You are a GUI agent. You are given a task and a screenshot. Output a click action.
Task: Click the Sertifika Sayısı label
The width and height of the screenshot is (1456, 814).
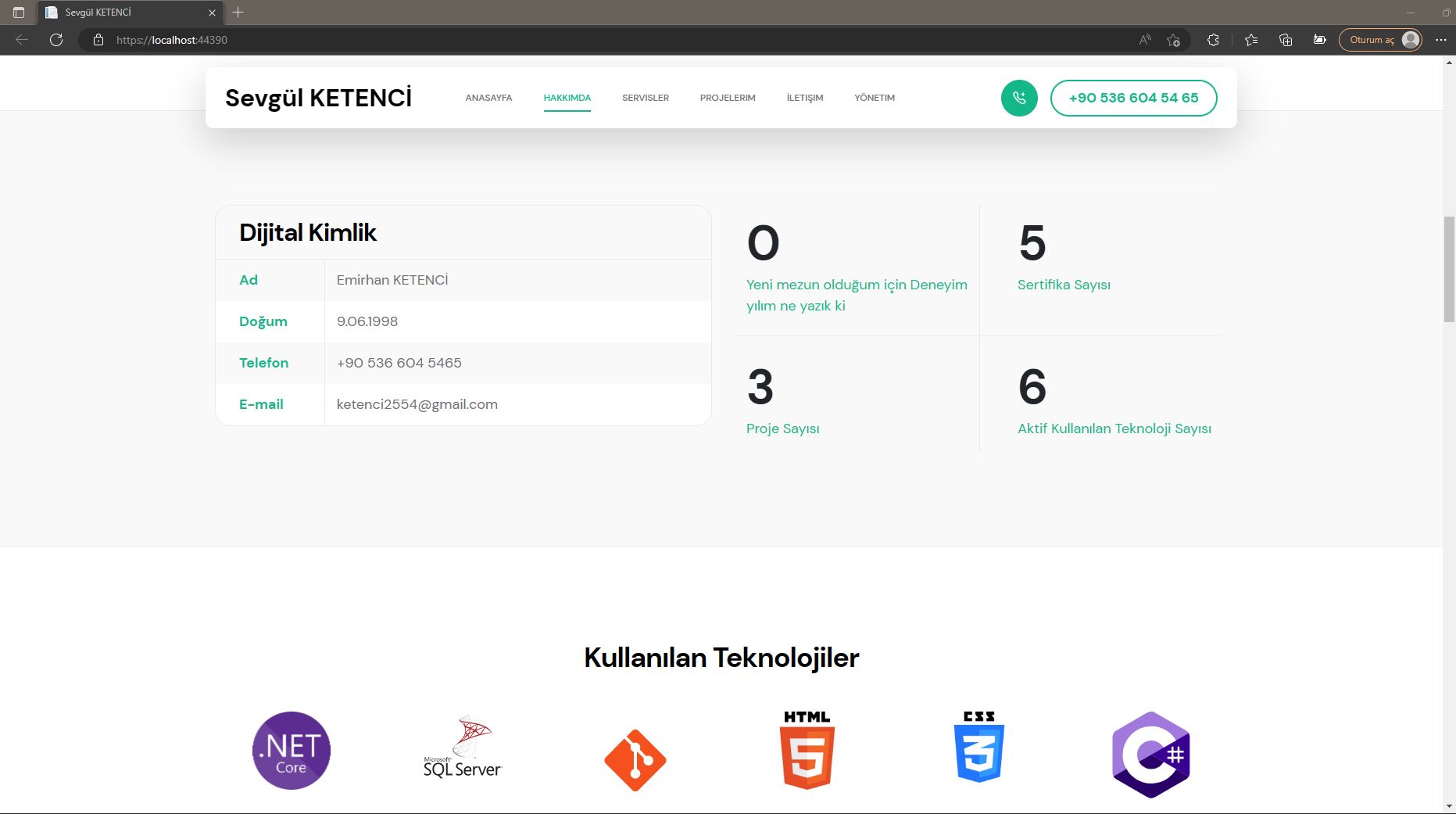click(1064, 285)
